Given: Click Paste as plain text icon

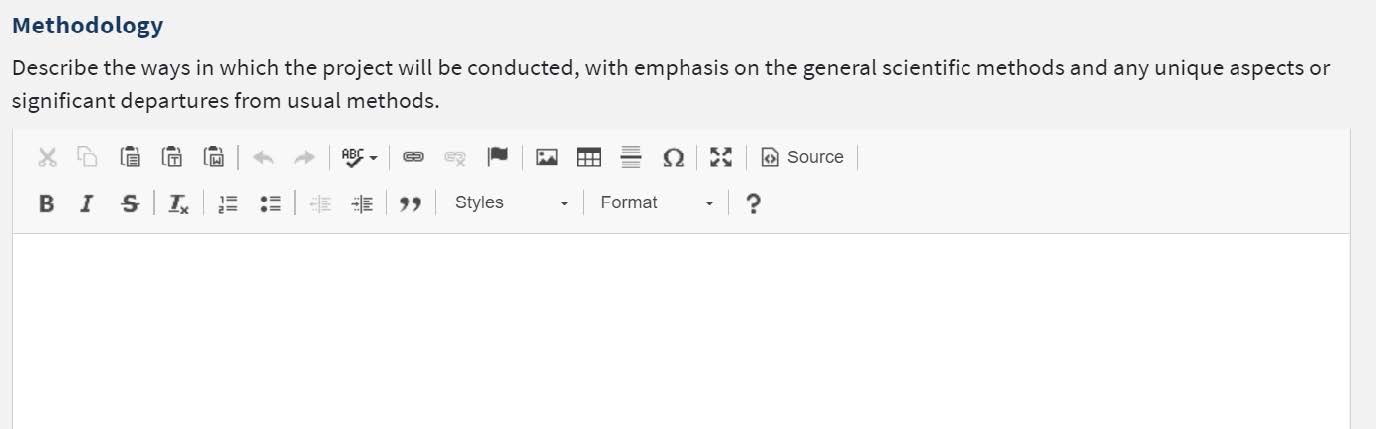Looking at the screenshot, I should (172, 157).
